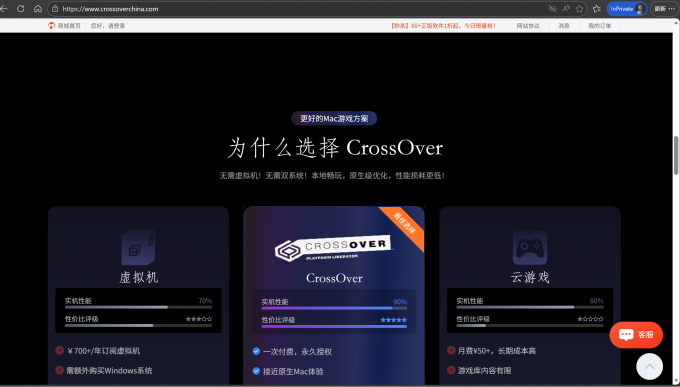Click the red X beside 需额外购买Windows系统
This screenshot has width=680, height=387.
[60, 370]
